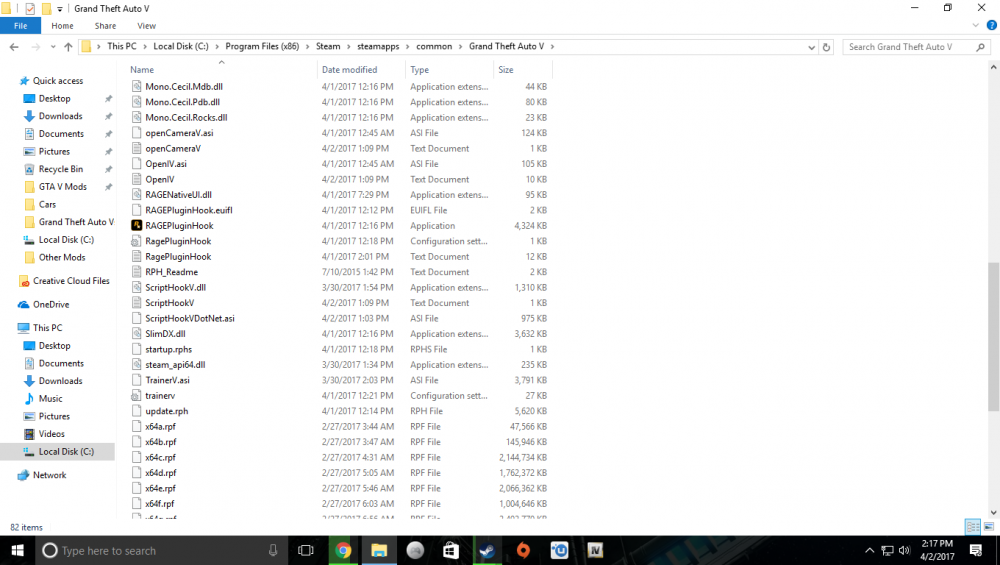
Task: Select Network in navigation pane
Action: click(x=49, y=475)
